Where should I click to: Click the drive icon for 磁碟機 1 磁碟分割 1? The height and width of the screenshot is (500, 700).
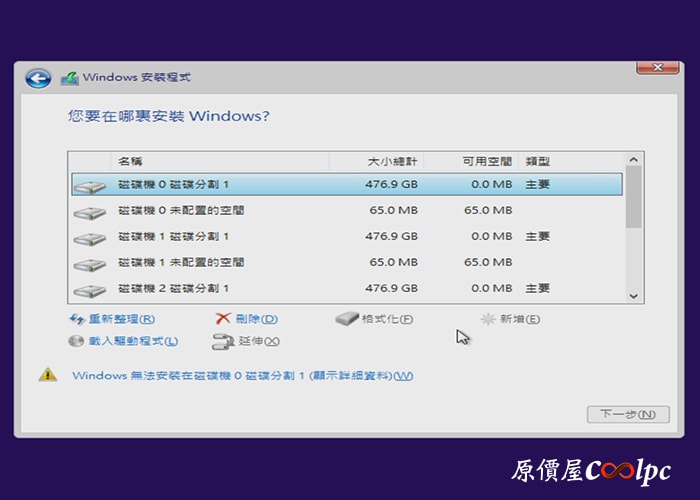(x=90, y=238)
